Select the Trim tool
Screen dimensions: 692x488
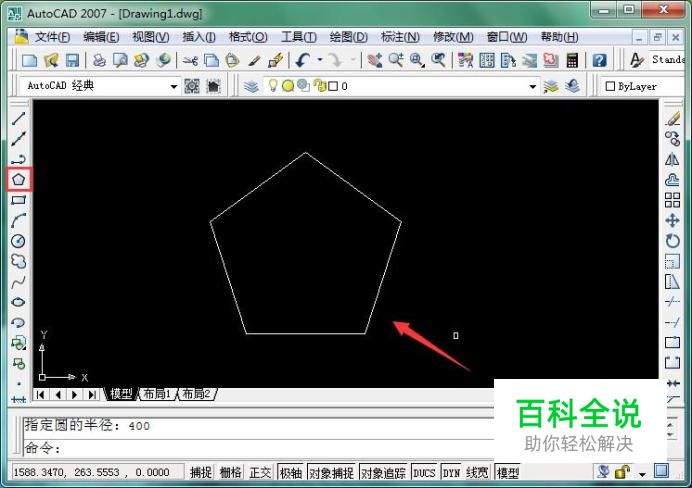673,302
